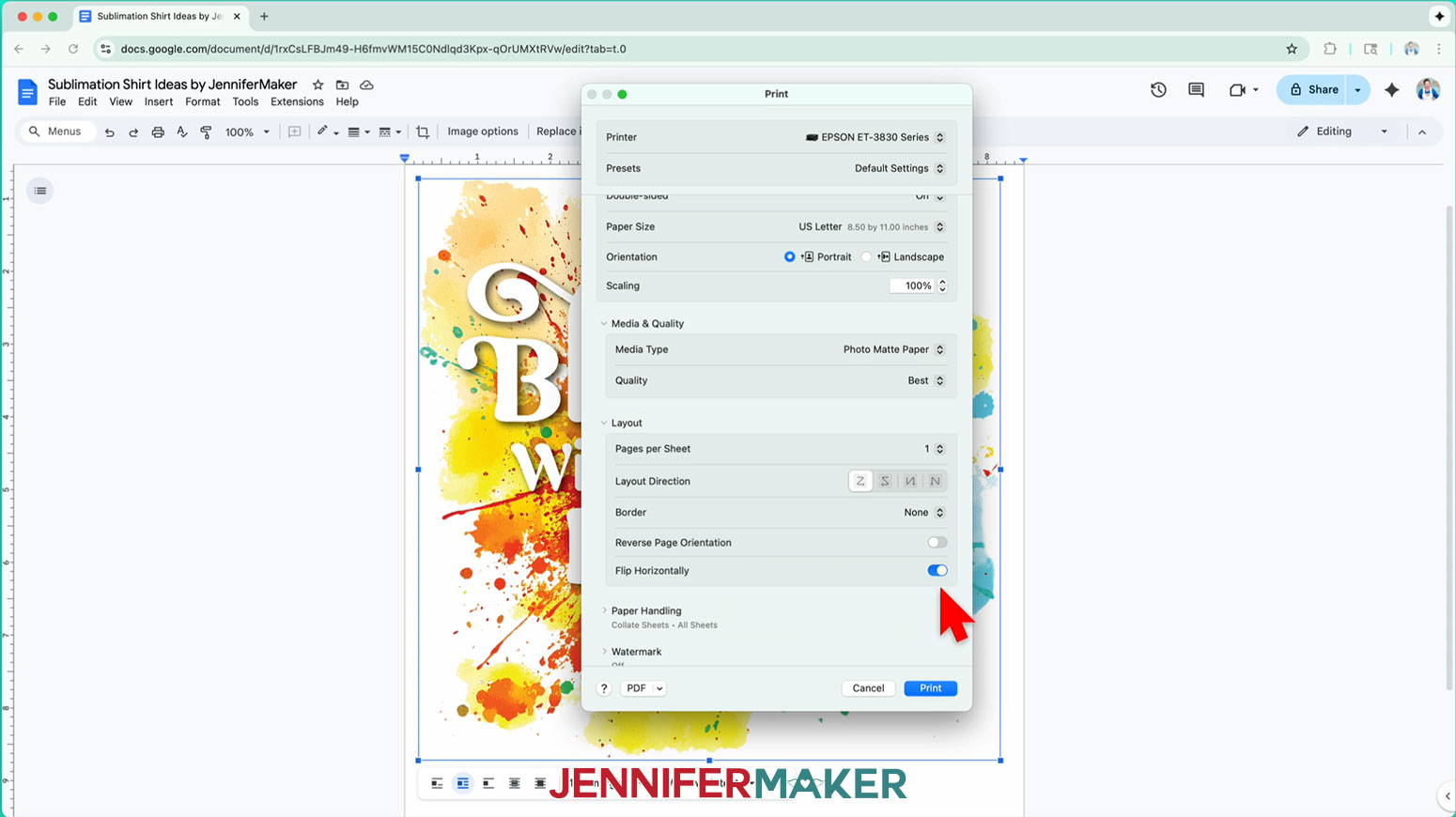Viewport: 1456px width, 817px height.
Task: Select the Wrap text image option
Action: pyautogui.click(x=463, y=783)
